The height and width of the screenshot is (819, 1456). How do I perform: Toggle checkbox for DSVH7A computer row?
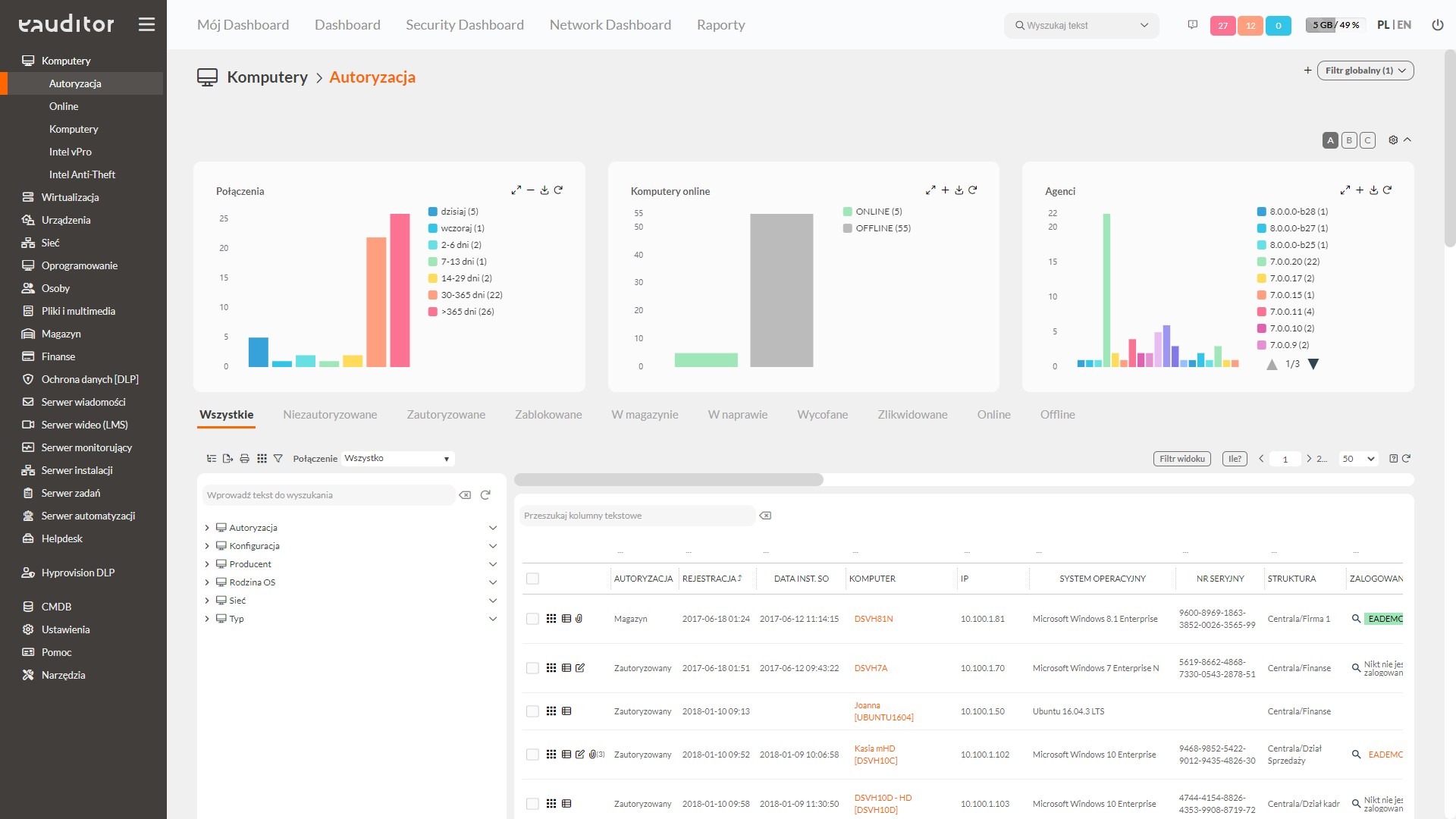pyautogui.click(x=531, y=668)
